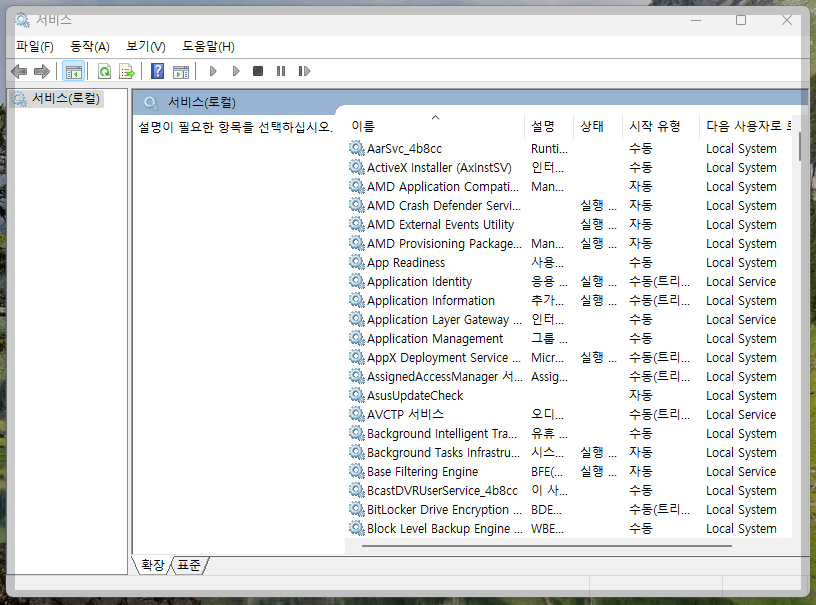The image size is (816, 605).
Task: Restart the service using the restart icon
Action: [x=304, y=70]
